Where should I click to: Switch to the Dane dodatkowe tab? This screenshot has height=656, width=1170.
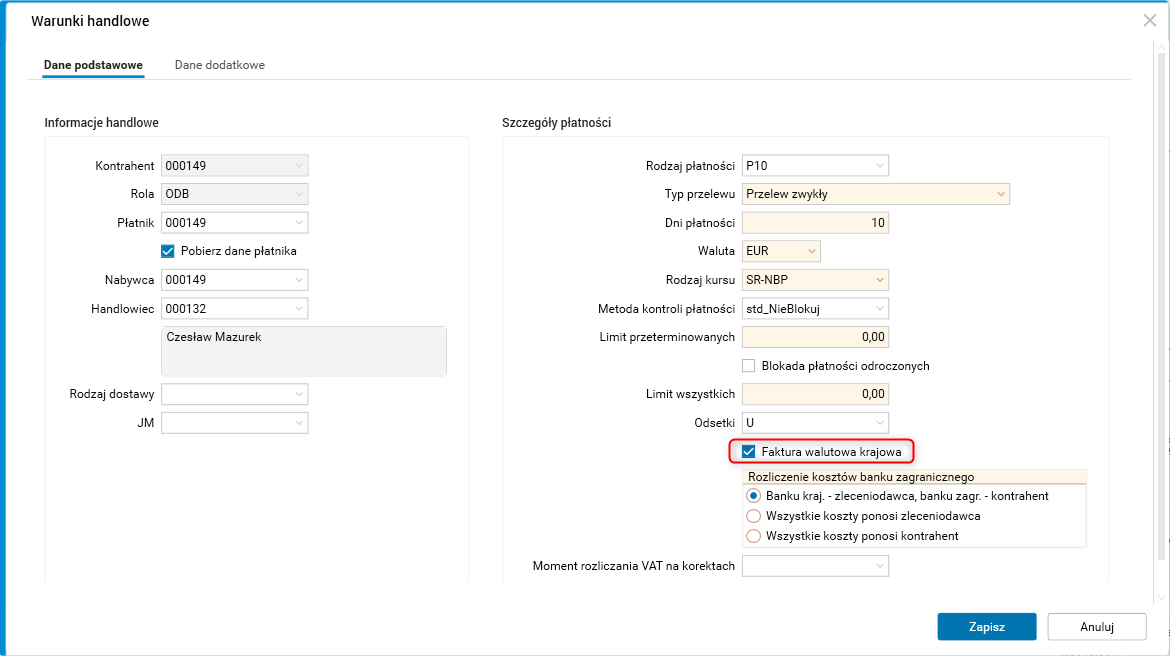pyautogui.click(x=220, y=65)
